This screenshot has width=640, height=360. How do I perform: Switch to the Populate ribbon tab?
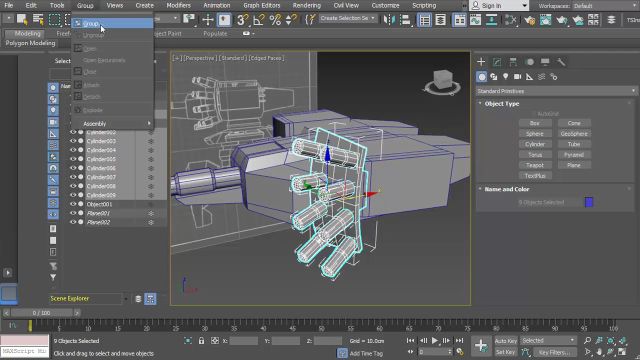(215, 33)
